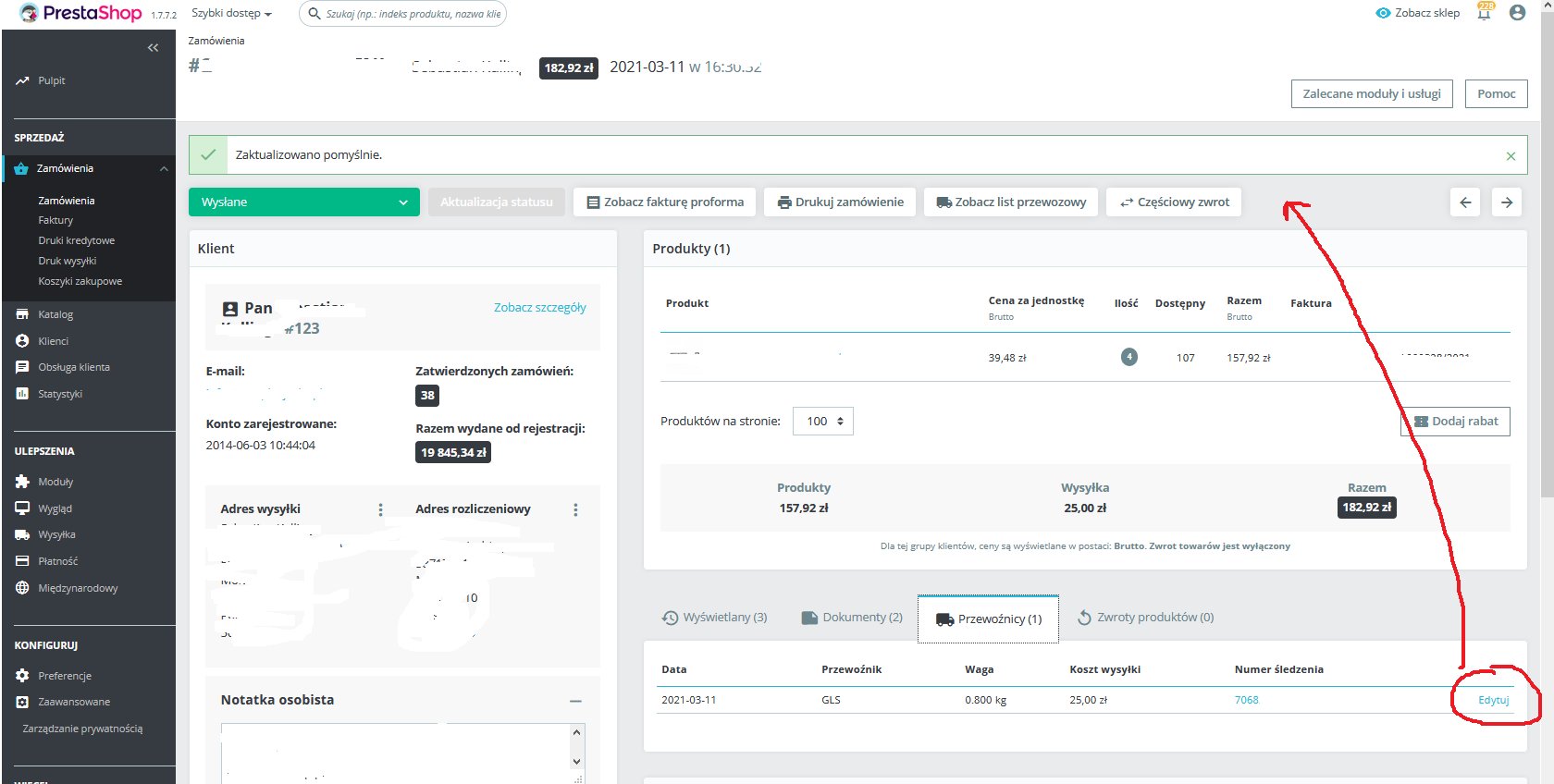This screenshot has width=1554, height=784.
Task: Go to previous order arrow
Action: click(x=1465, y=202)
